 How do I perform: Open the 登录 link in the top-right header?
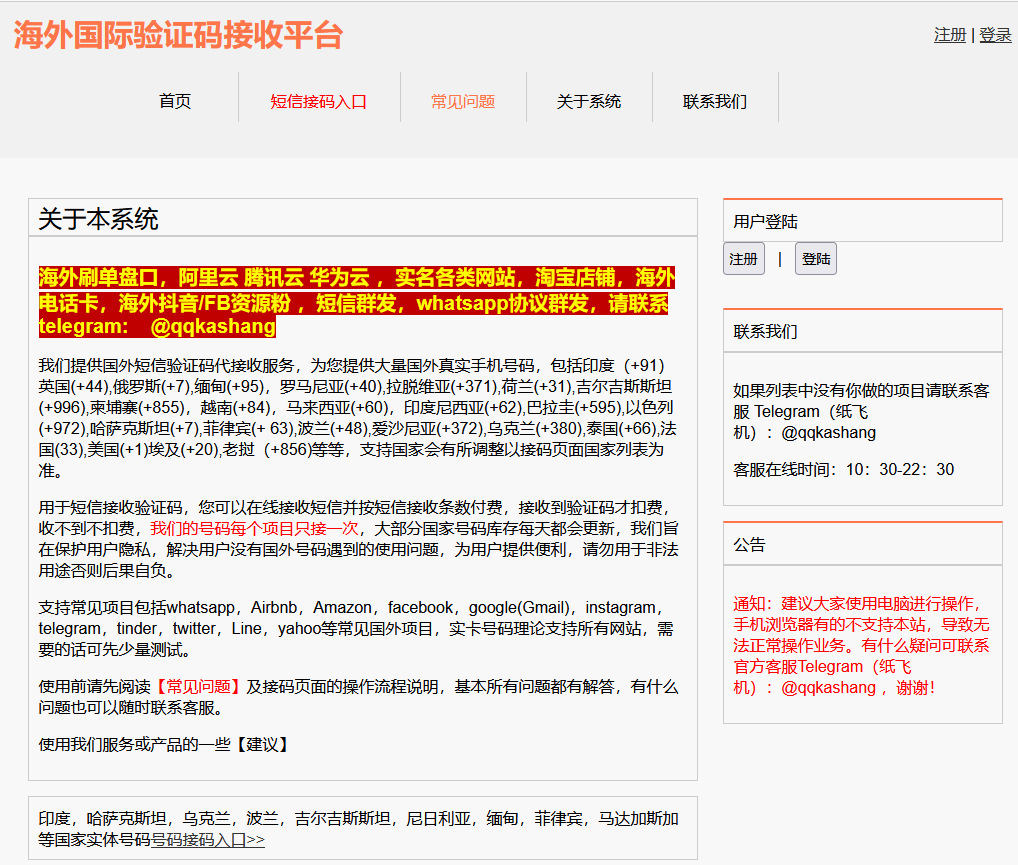995,35
